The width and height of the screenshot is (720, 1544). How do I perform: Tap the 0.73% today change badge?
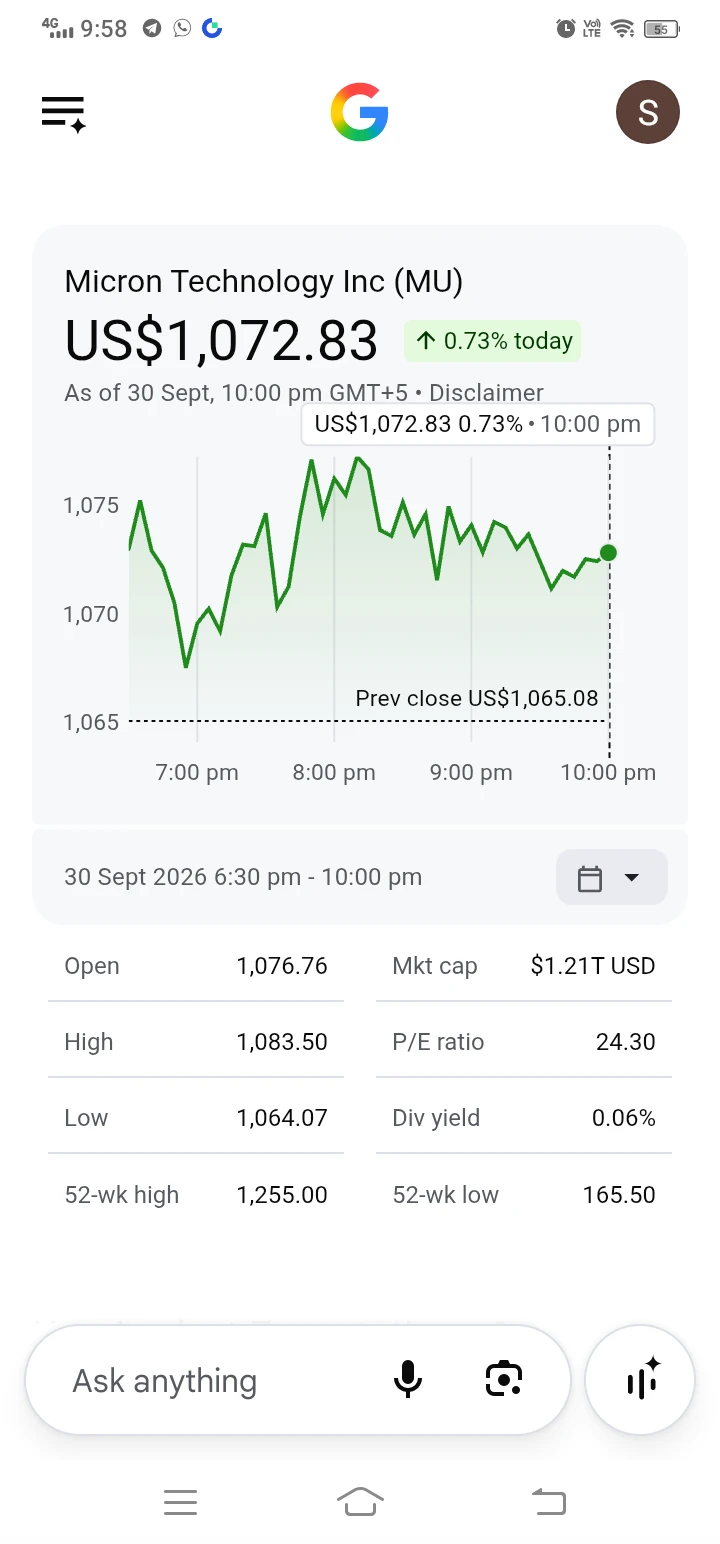click(x=492, y=341)
